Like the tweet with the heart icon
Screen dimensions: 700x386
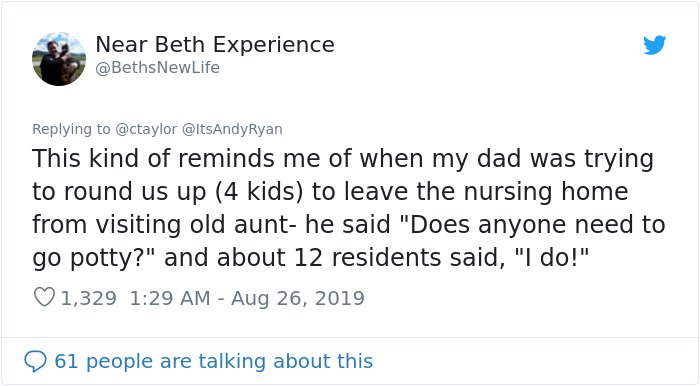pos(44,297)
